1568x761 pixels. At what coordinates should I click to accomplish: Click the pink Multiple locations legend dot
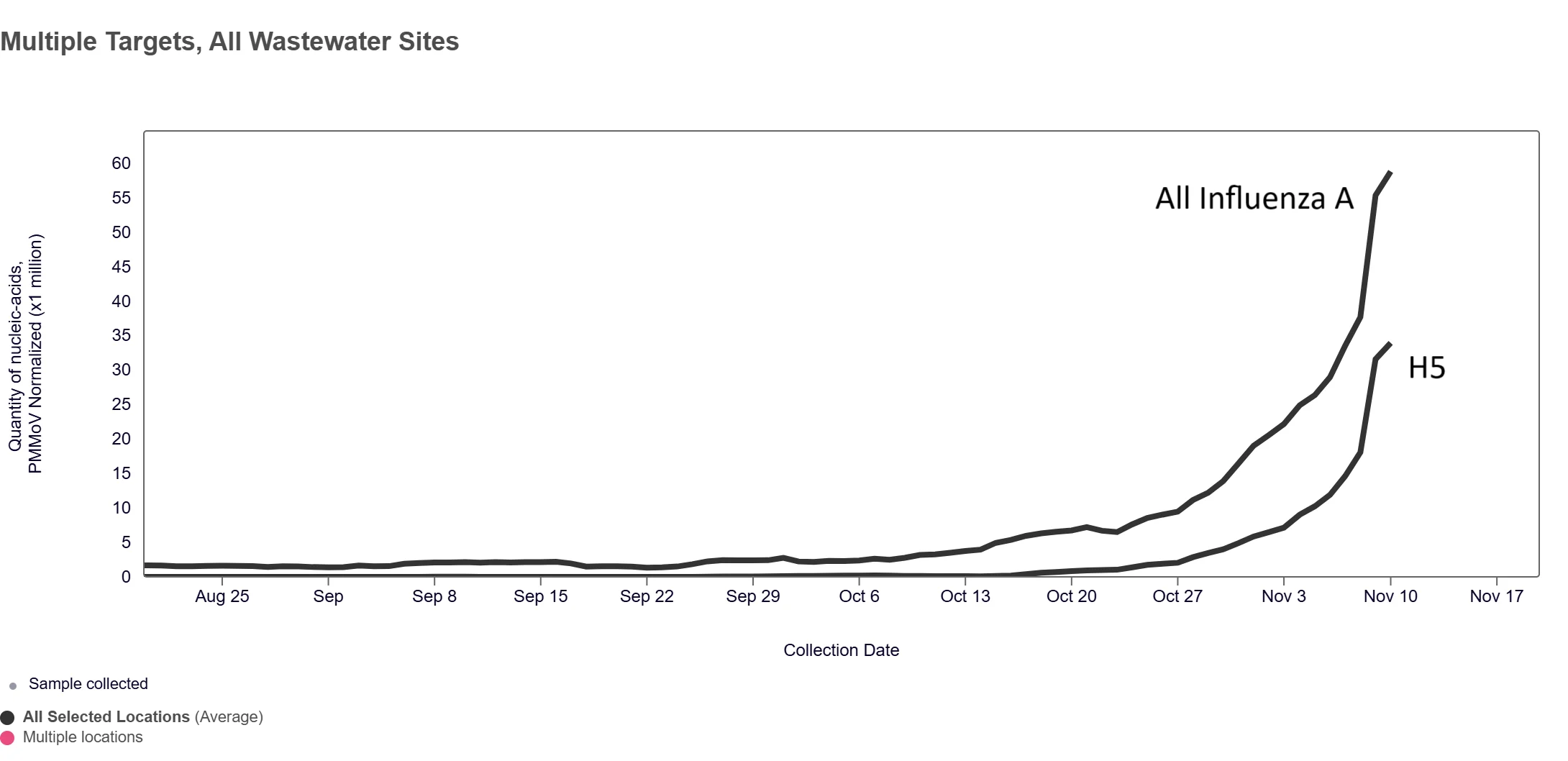click(7, 738)
